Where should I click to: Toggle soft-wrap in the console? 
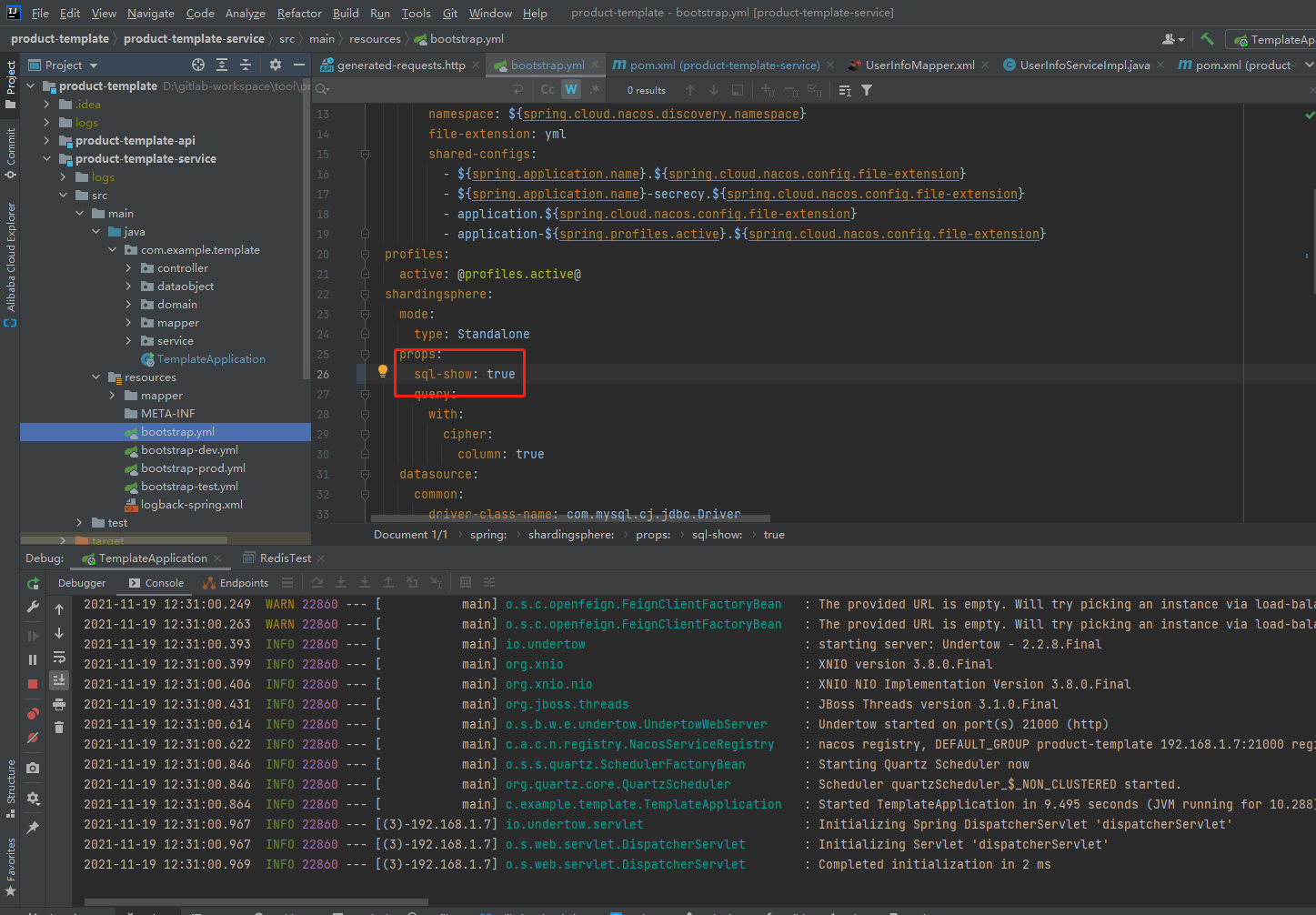(x=59, y=657)
